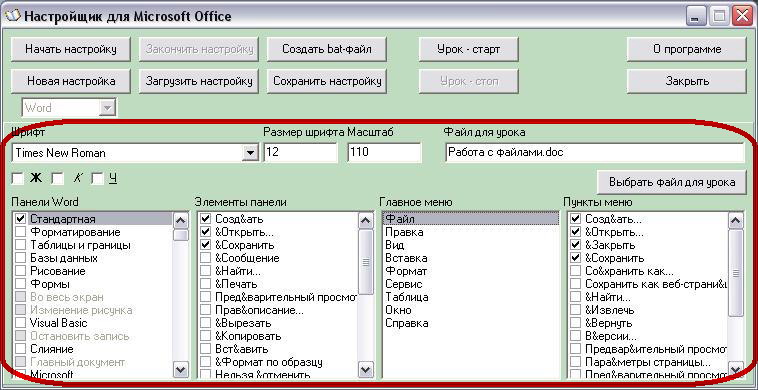Check the &Копировать element checkbox
Viewport: 758px width, 390px height.
(x=205, y=336)
